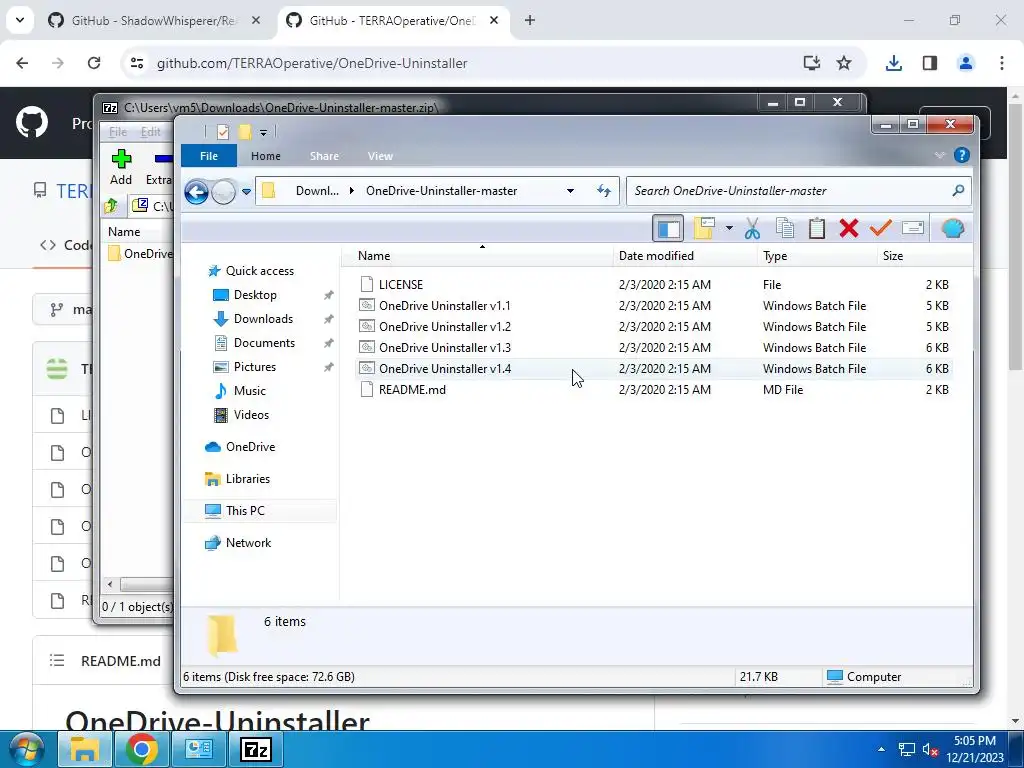The image size is (1024, 768).
Task: Open the Customize Quick Access Toolbar dropdown
Action: (263, 133)
